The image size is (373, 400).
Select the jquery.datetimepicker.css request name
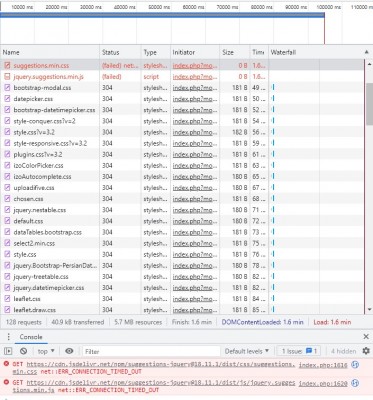(x=49, y=288)
